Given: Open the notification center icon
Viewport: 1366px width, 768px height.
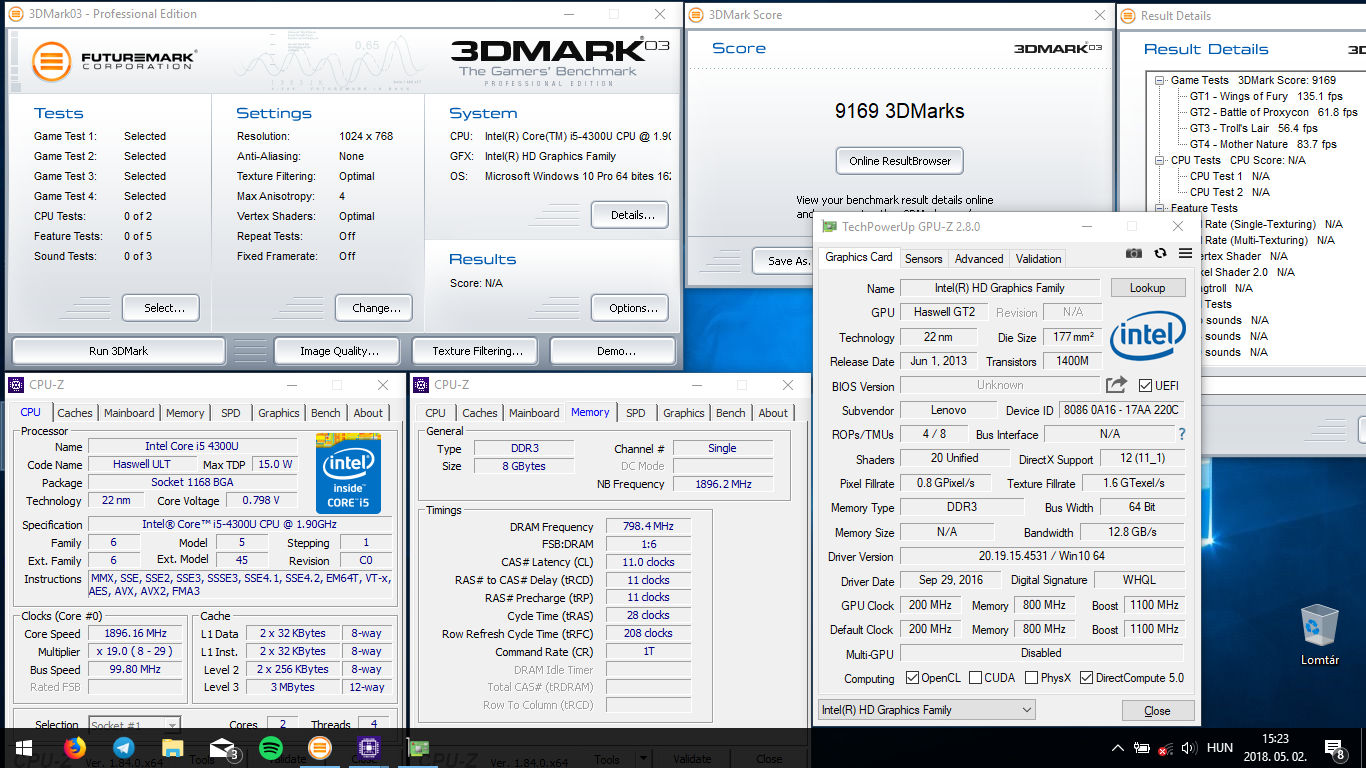Looking at the screenshot, I should (1334, 748).
